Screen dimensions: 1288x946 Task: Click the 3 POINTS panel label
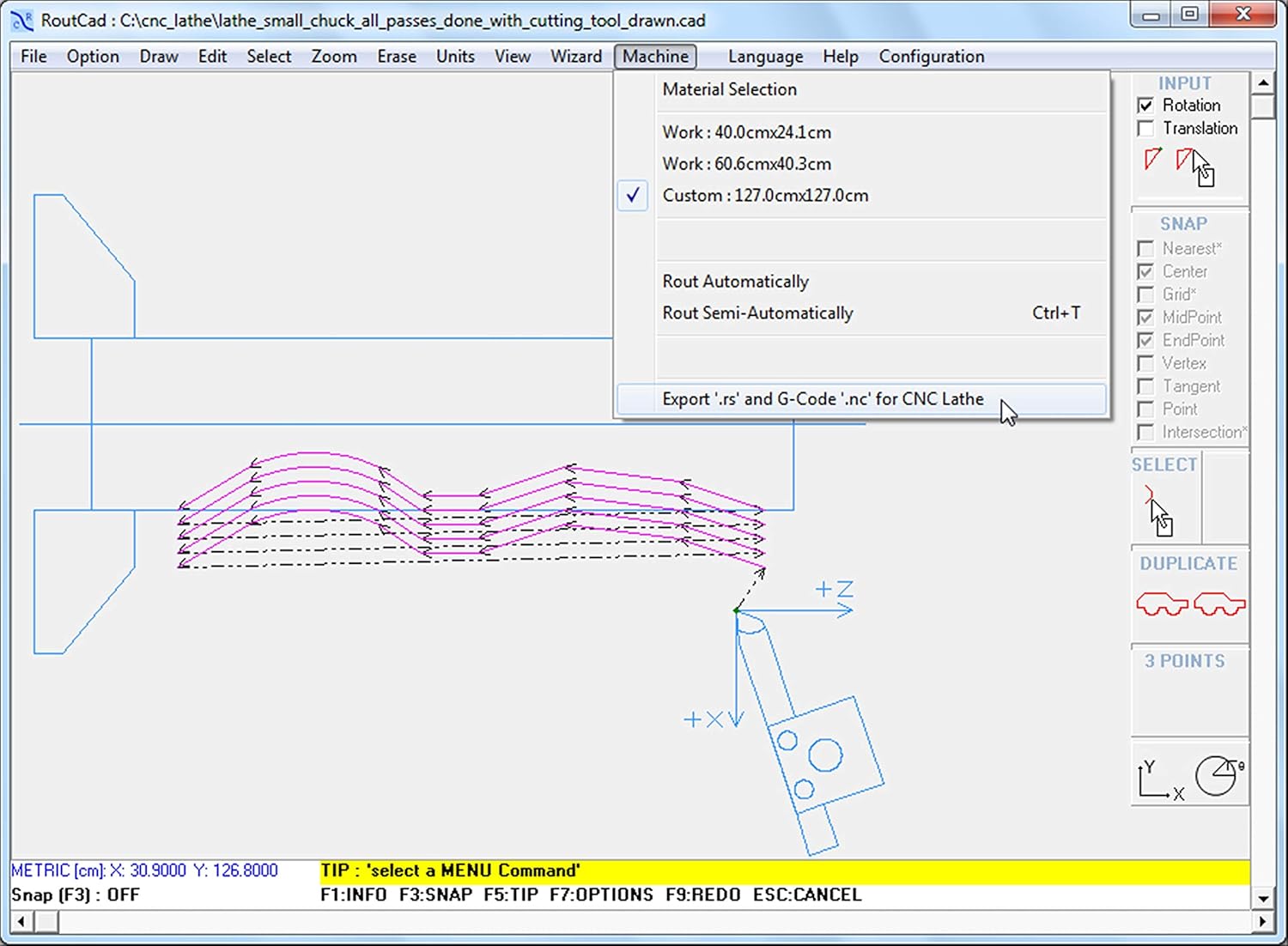tap(1185, 661)
